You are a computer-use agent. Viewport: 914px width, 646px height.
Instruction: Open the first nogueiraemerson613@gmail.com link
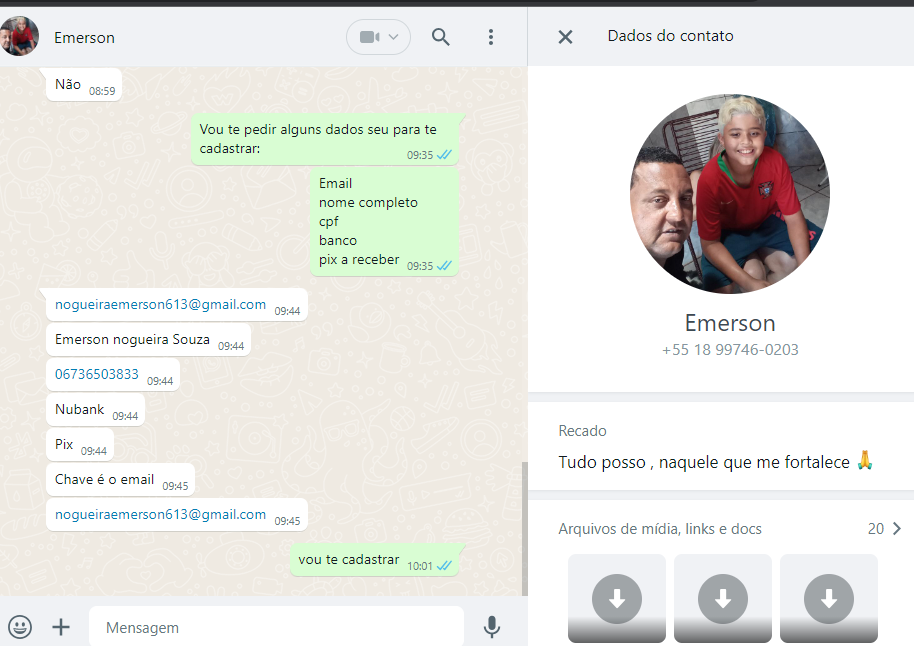(x=160, y=305)
